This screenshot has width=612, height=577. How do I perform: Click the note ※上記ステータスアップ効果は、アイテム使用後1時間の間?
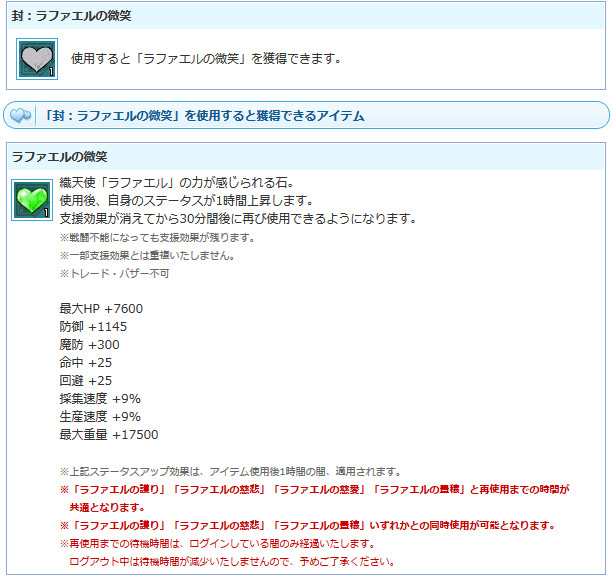tap(230, 472)
